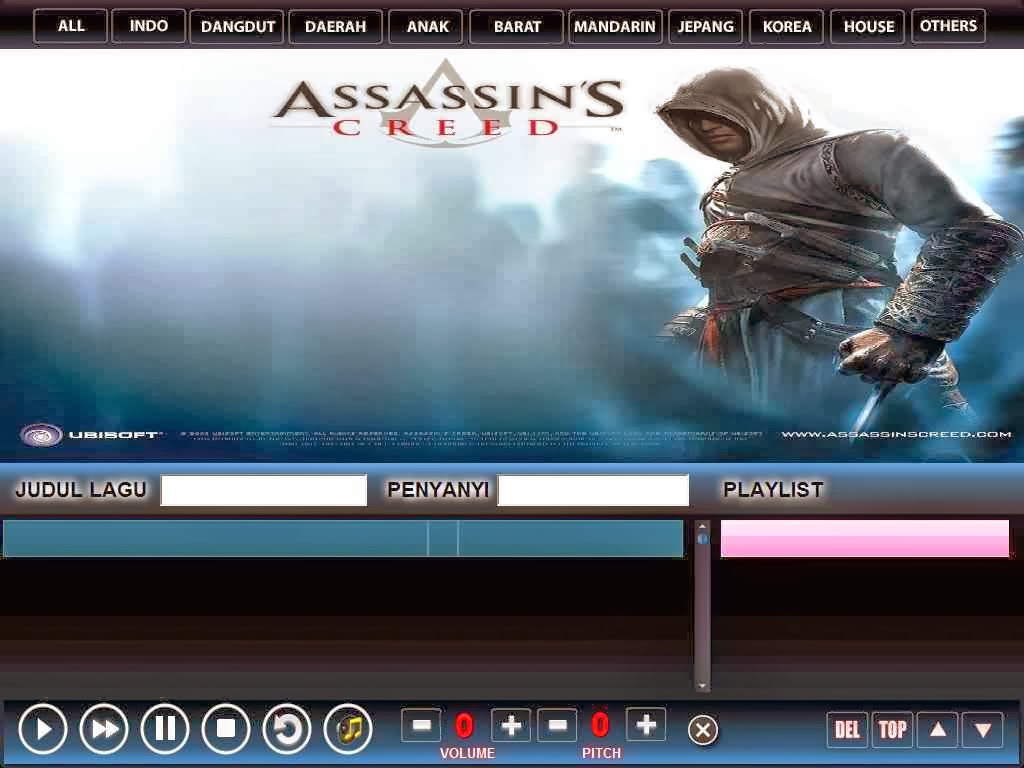
Task: Select the ALL genre tab
Action: [x=71, y=26]
